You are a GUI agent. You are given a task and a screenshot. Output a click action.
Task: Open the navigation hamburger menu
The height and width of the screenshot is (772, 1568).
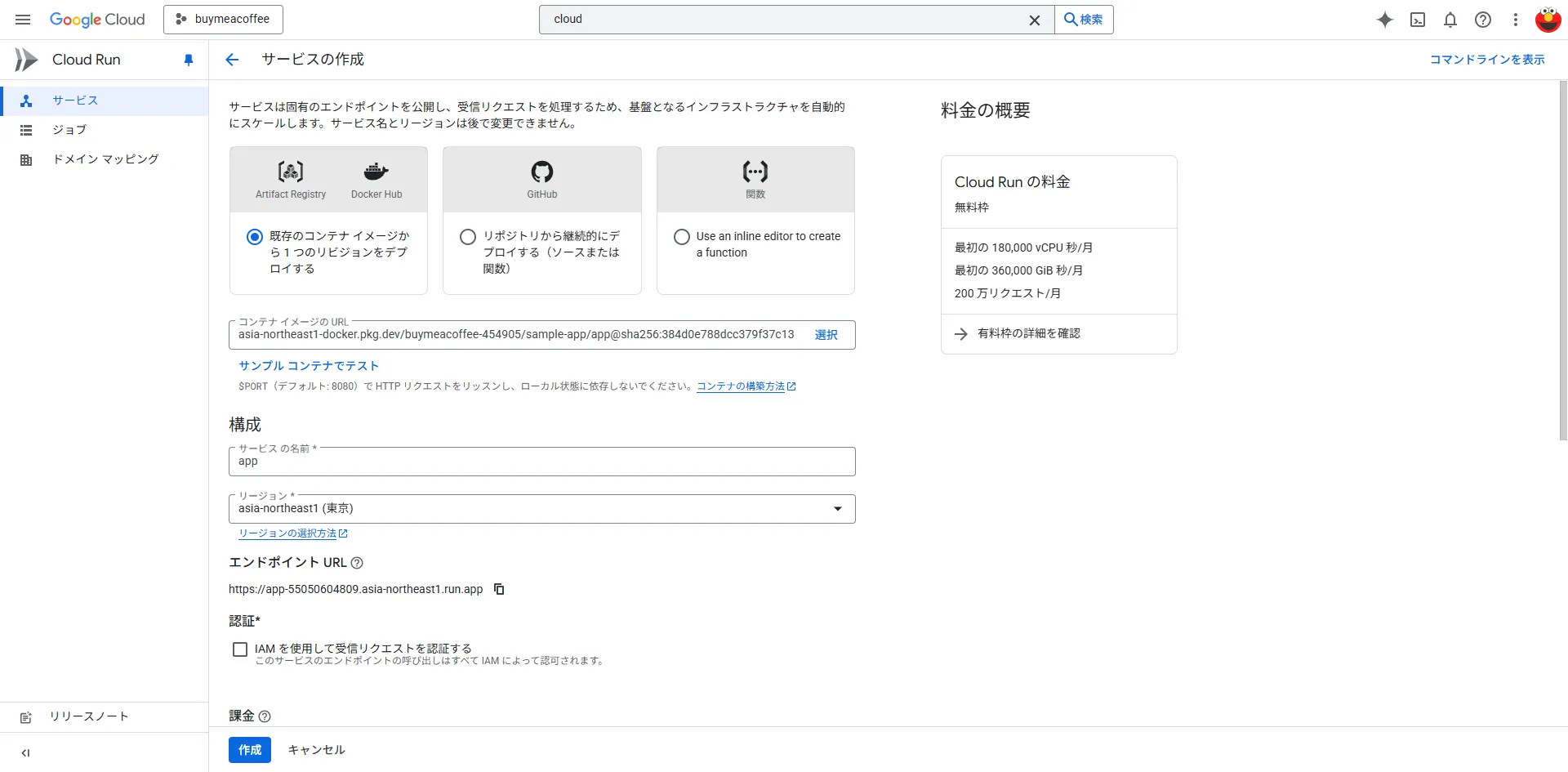click(x=23, y=19)
